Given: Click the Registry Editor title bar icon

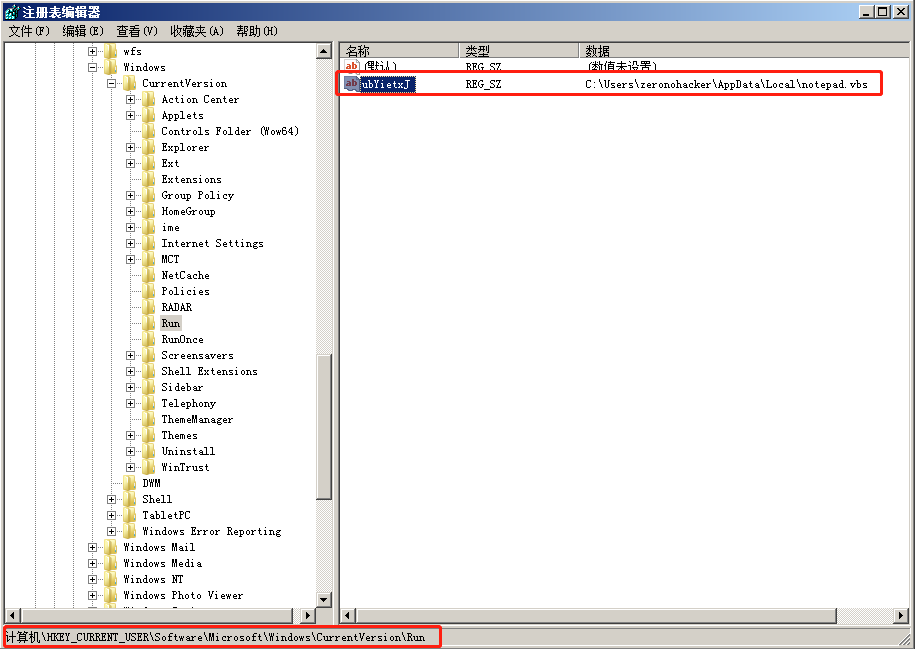Looking at the screenshot, I should click(12, 12).
